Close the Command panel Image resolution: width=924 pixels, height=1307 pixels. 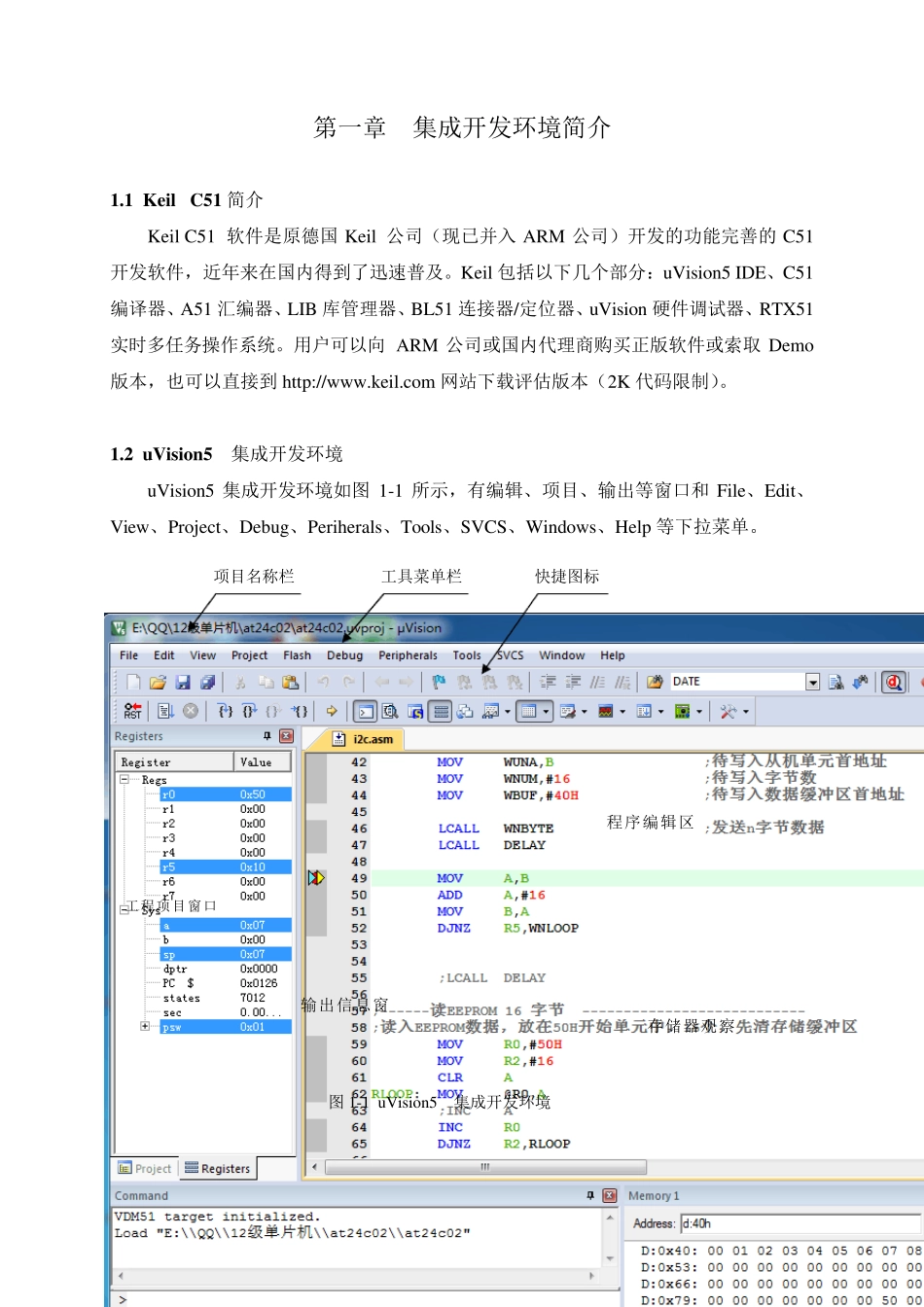pos(610,1195)
